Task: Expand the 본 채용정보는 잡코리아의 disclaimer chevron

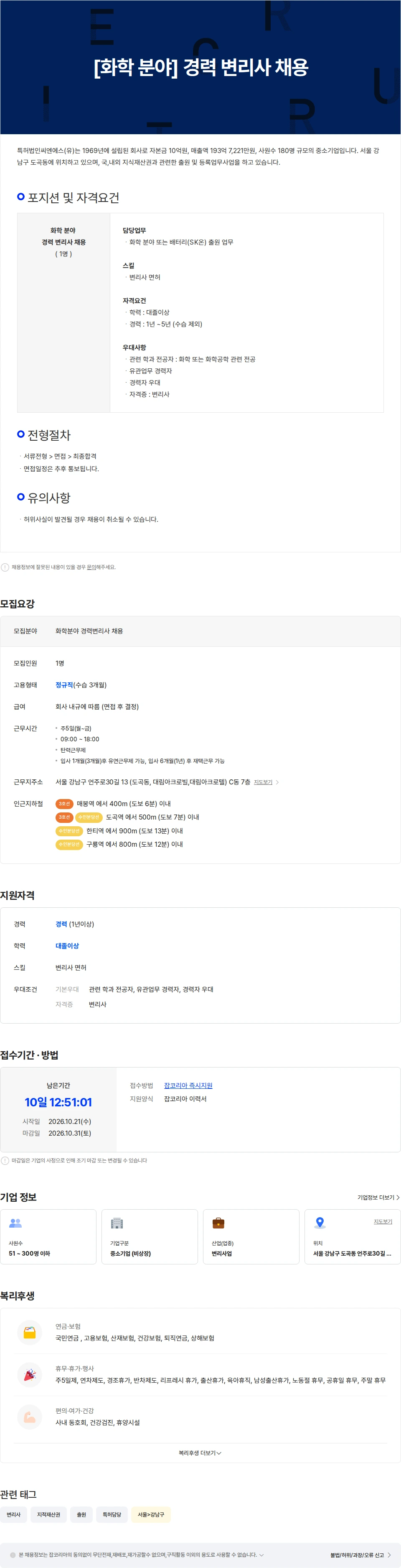Action: click(x=261, y=1555)
